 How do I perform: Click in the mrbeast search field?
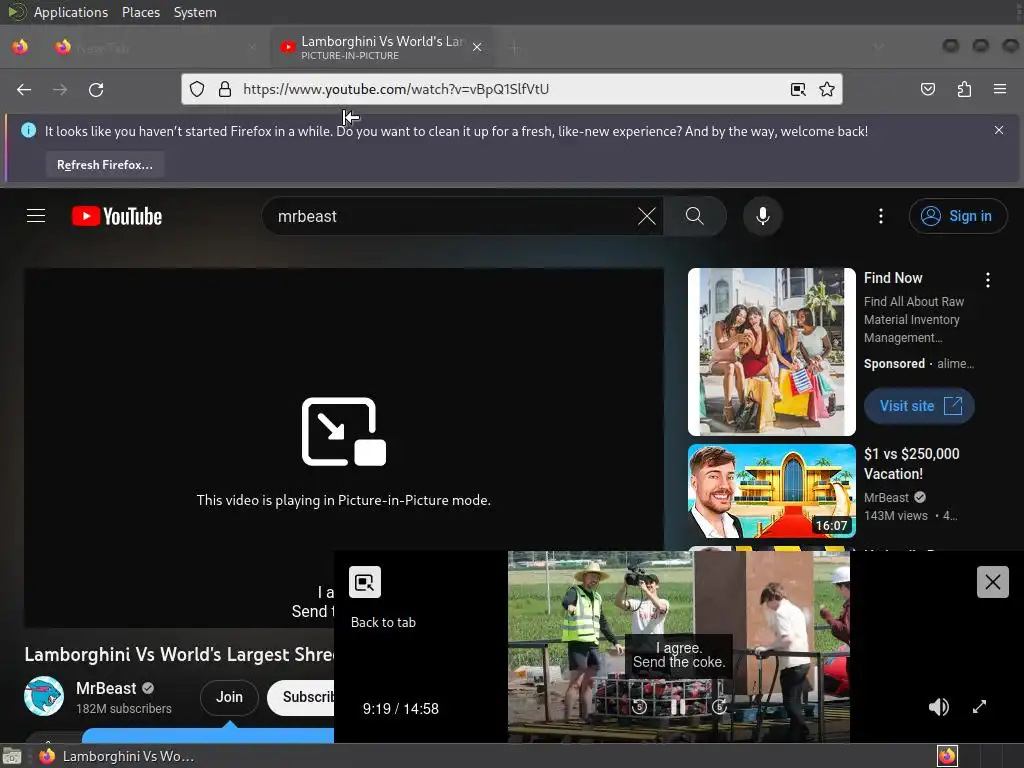pyautogui.click(x=451, y=216)
